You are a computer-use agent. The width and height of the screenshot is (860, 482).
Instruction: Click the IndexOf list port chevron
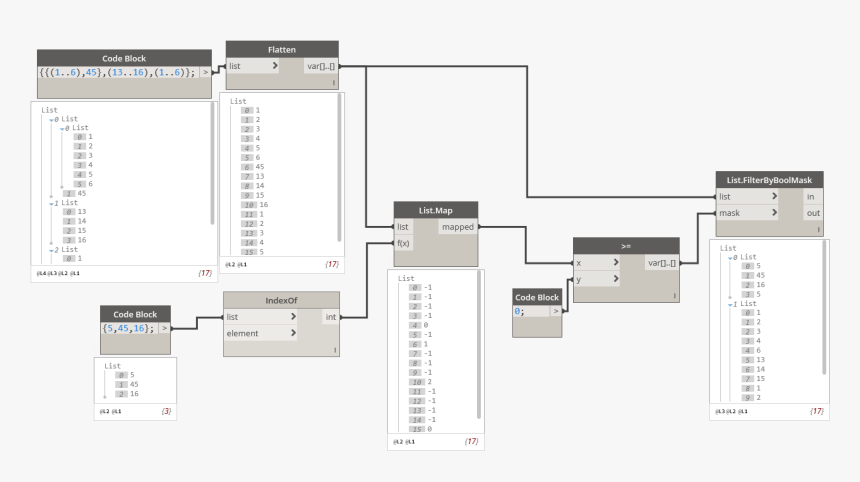tap(291, 317)
